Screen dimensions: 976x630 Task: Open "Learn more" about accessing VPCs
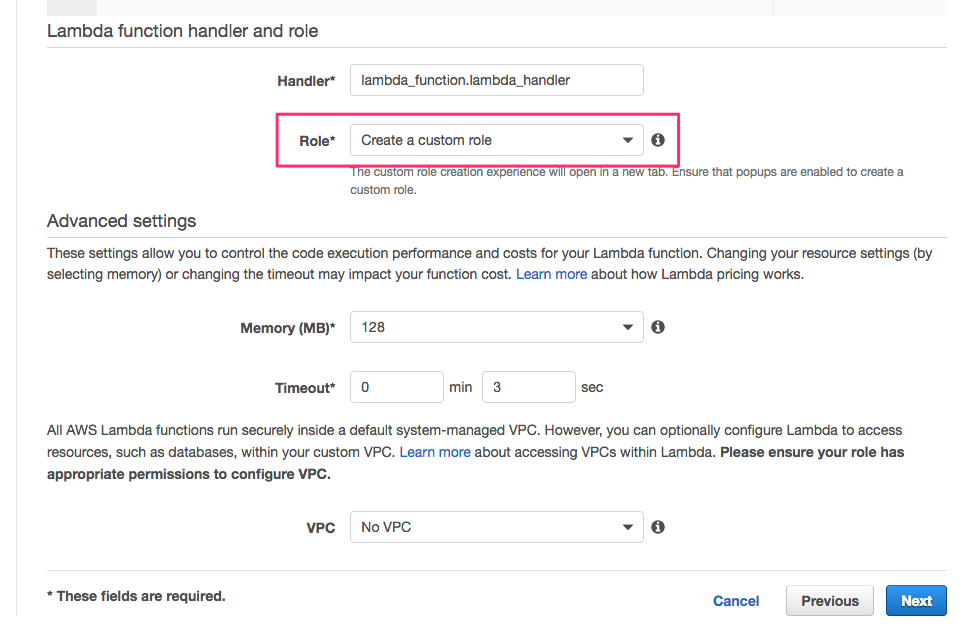[x=435, y=452]
